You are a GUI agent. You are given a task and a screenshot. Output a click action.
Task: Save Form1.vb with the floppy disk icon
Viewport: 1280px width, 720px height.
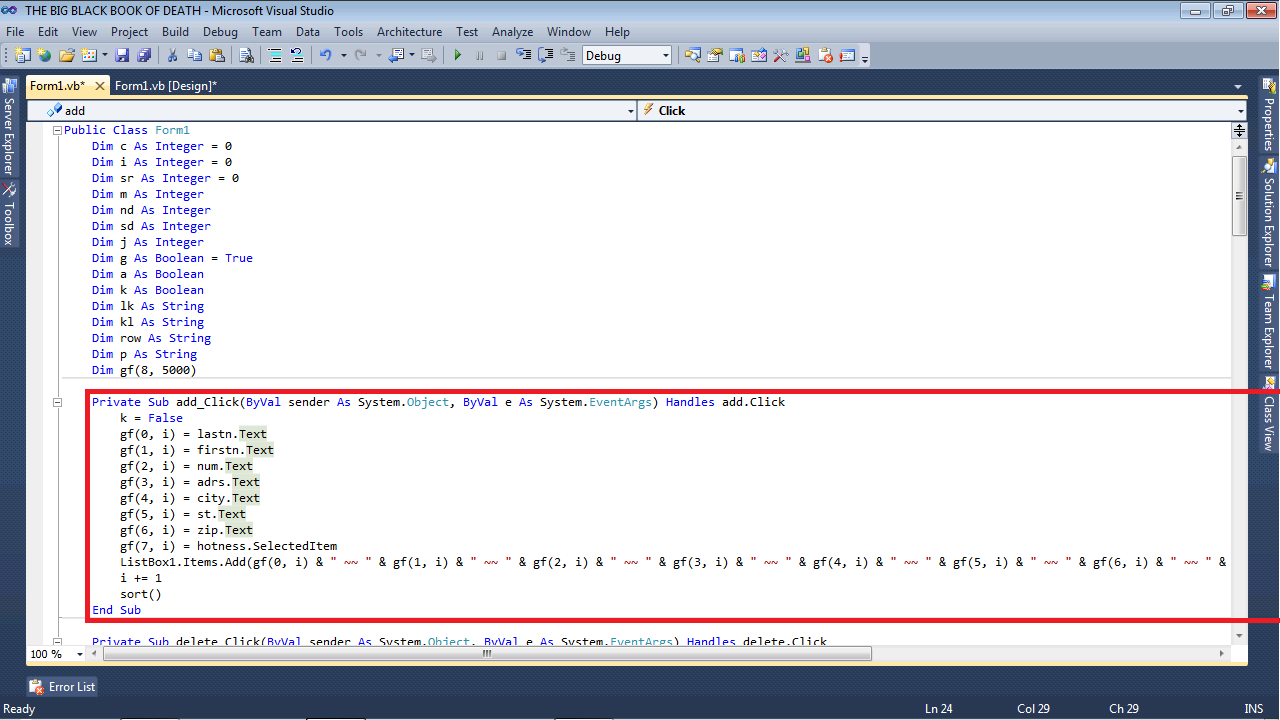pos(122,56)
